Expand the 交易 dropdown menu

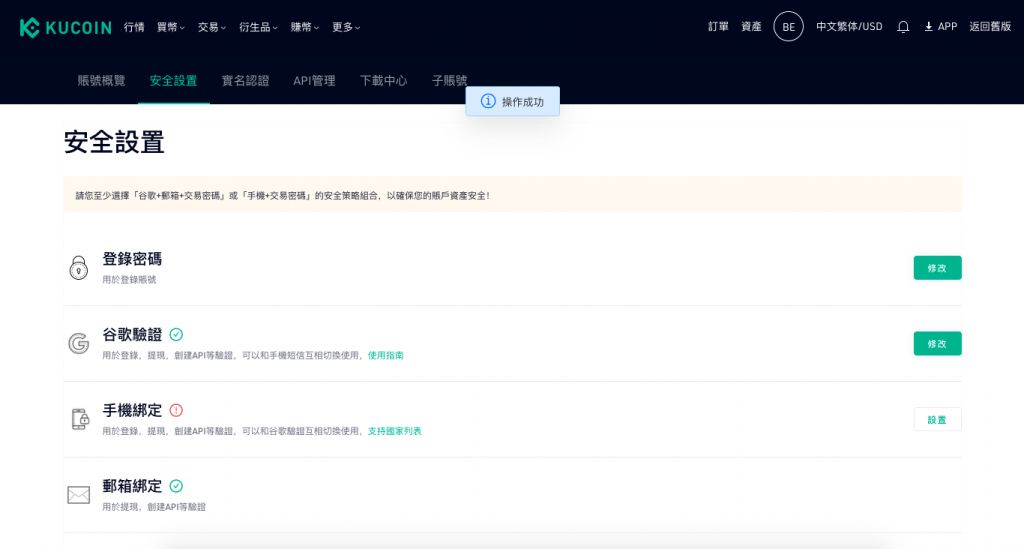[212, 27]
